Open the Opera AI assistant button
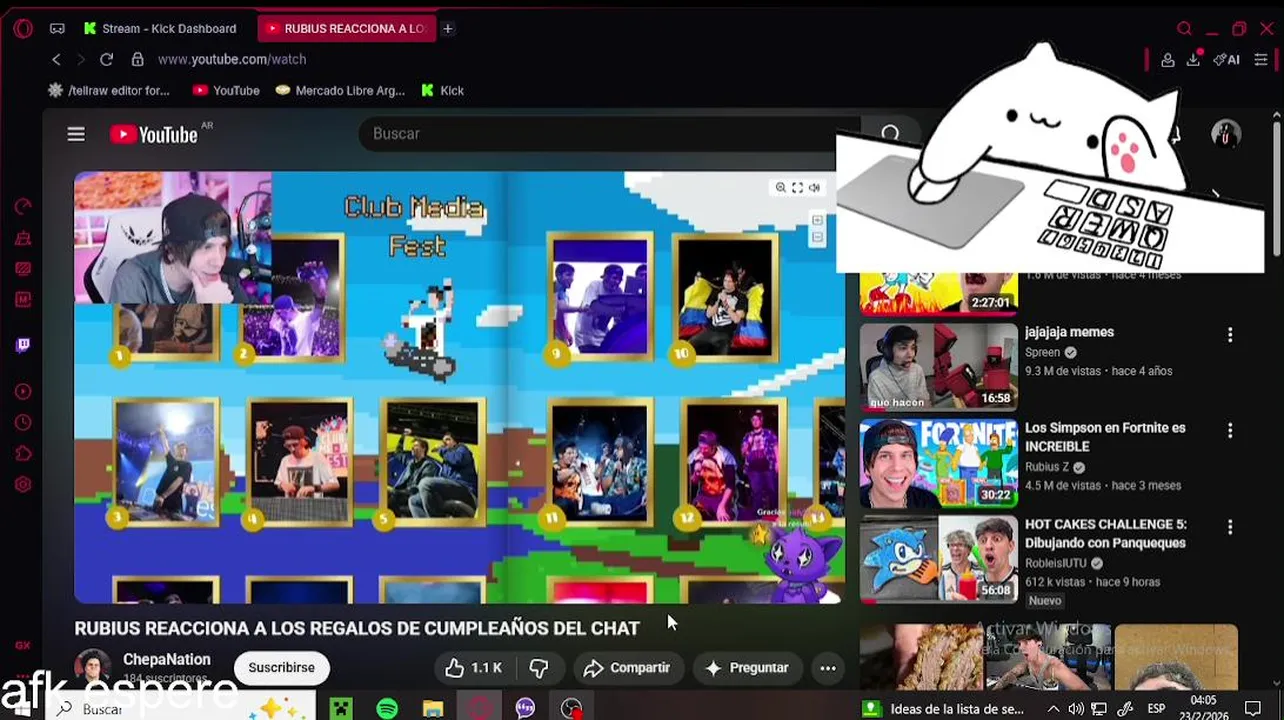 pyautogui.click(x=1226, y=60)
